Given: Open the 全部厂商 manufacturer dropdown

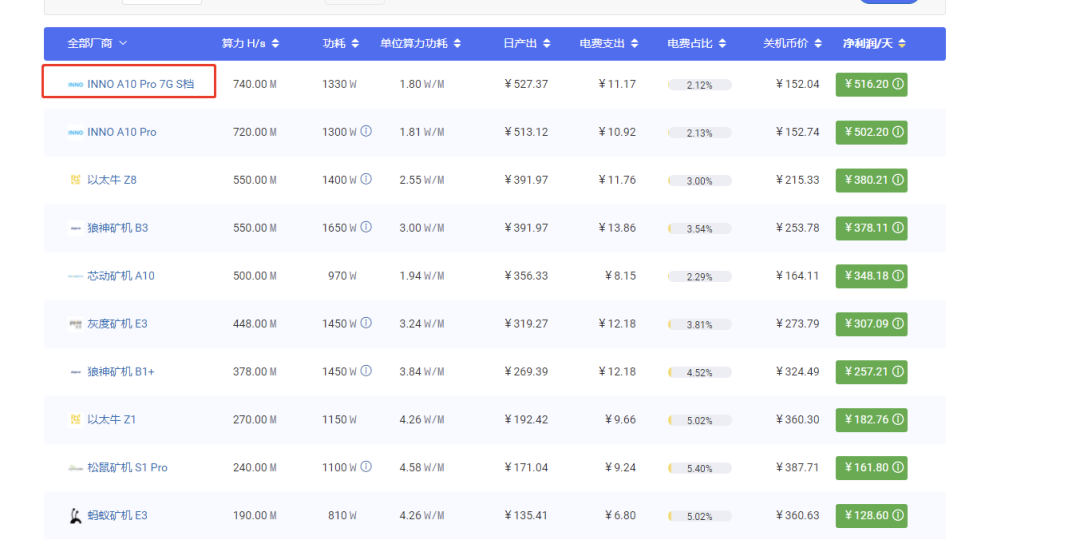Looking at the screenshot, I should pyautogui.click(x=97, y=43).
